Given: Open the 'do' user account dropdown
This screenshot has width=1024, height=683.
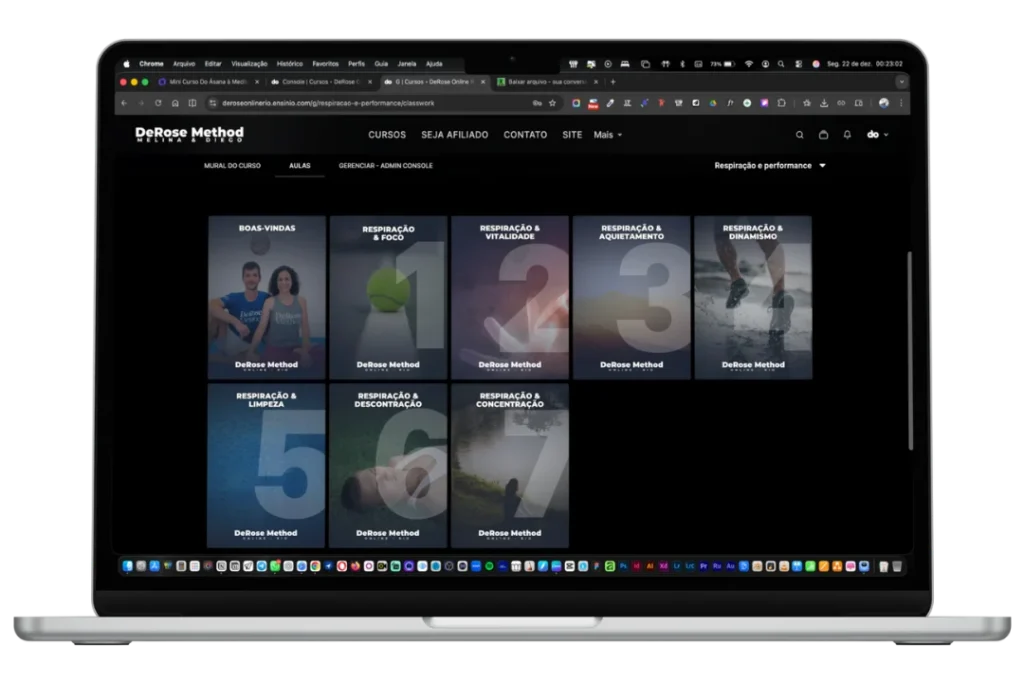Looking at the screenshot, I should click(877, 135).
